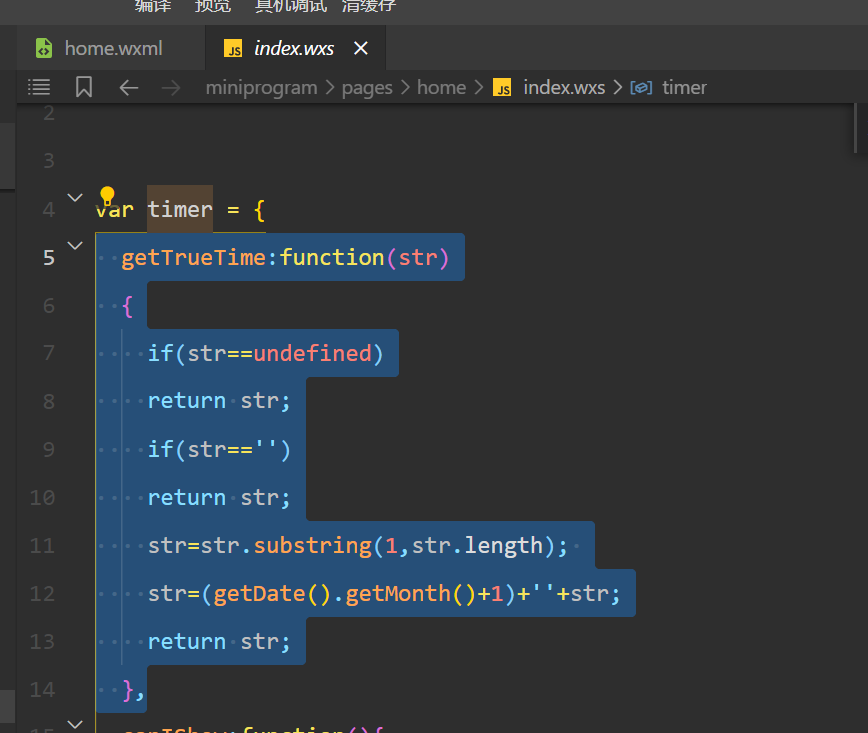The width and height of the screenshot is (868, 733).
Task: Close the index.wxs tab
Action: pyautogui.click(x=361, y=48)
